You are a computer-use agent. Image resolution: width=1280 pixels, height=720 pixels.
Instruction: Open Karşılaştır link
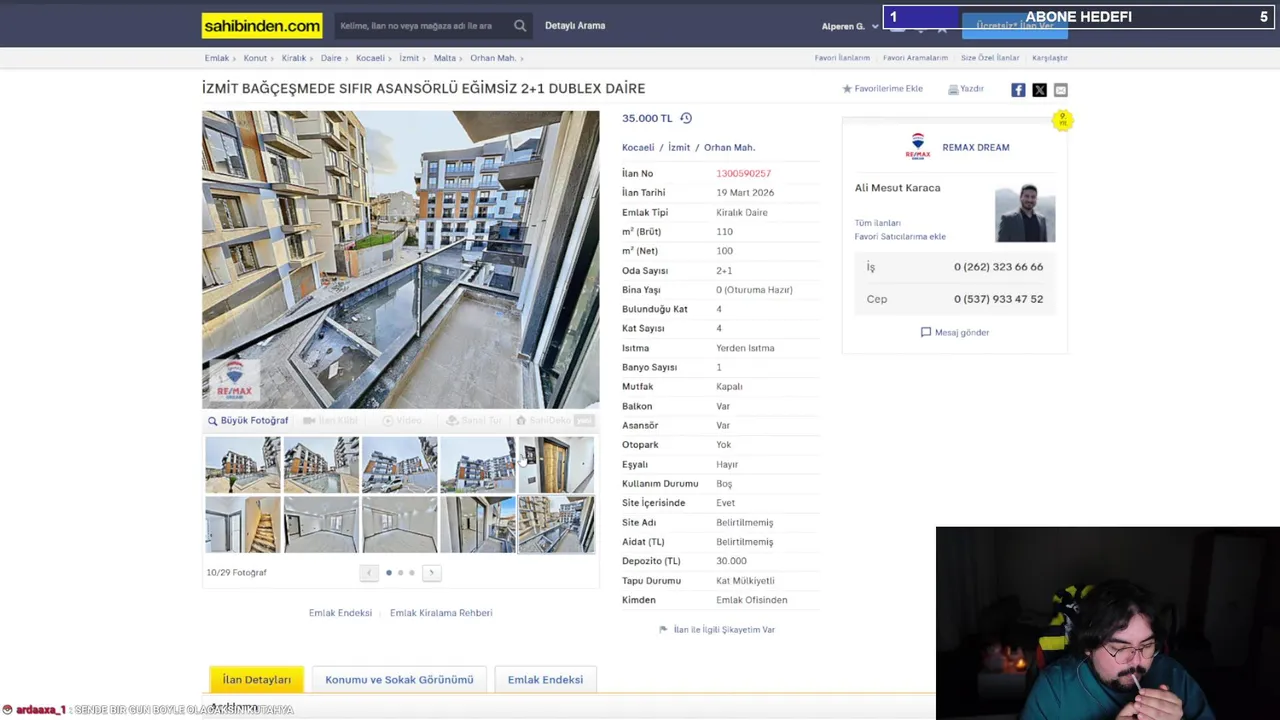tap(1050, 58)
